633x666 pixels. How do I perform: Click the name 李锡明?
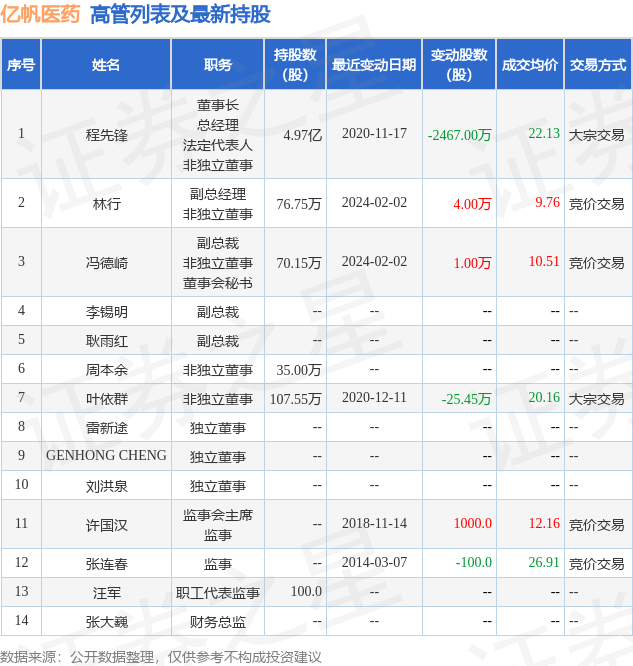click(x=107, y=312)
